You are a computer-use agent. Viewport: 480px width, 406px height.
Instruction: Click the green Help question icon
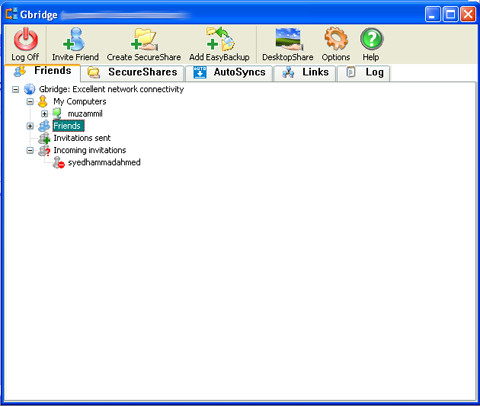pos(371,39)
